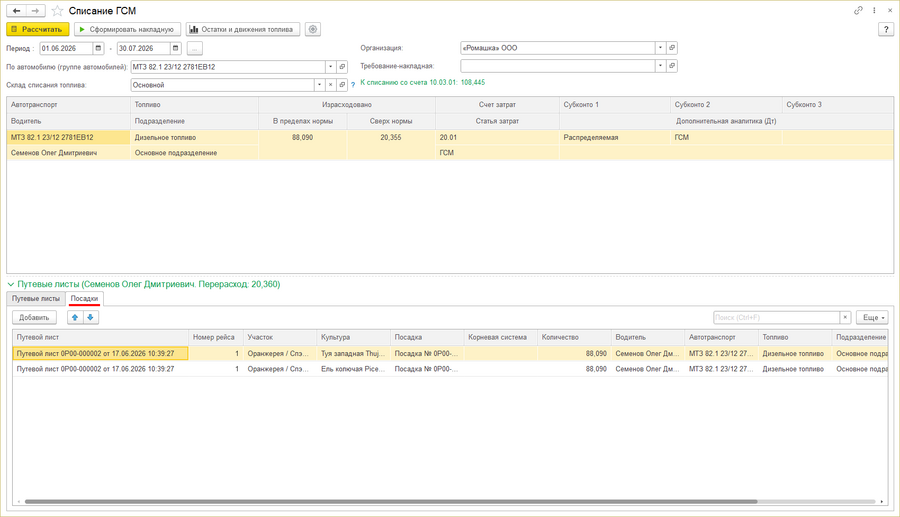Image resolution: width=900 pixels, height=517 pixels.
Task: Click the Требование-накладная input field
Action: click(x=557, y=66)
